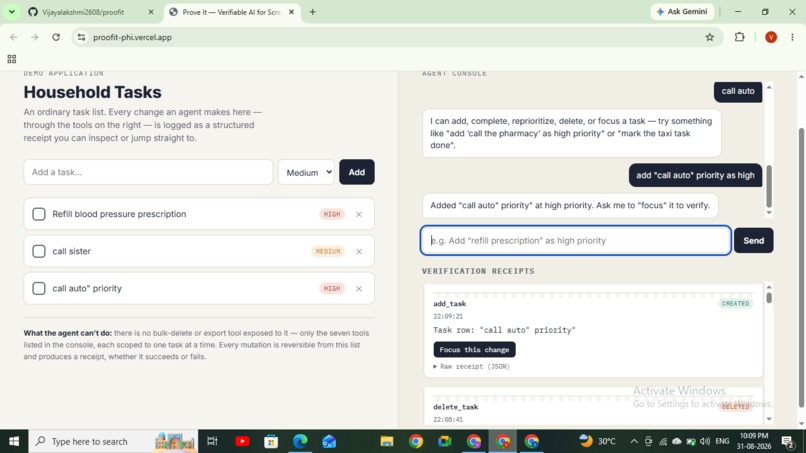
Task: Open the Medium priority dropdown
Action: (x=306, y=172)
